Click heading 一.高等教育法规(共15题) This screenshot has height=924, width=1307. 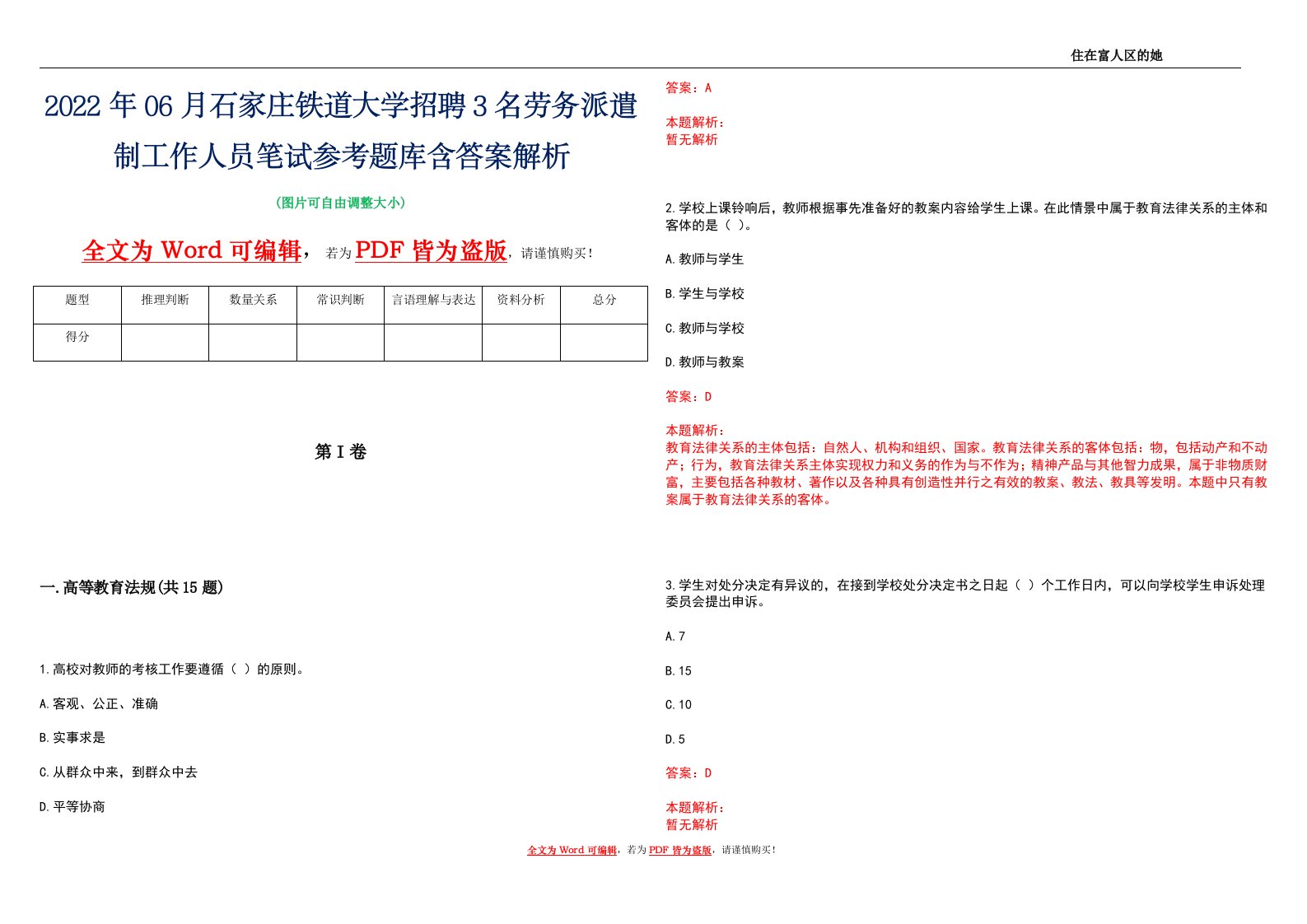132,587
